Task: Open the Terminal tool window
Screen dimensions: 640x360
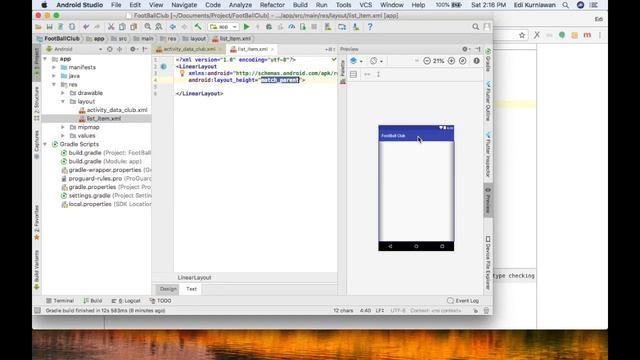Action: (x=60, y=301)
